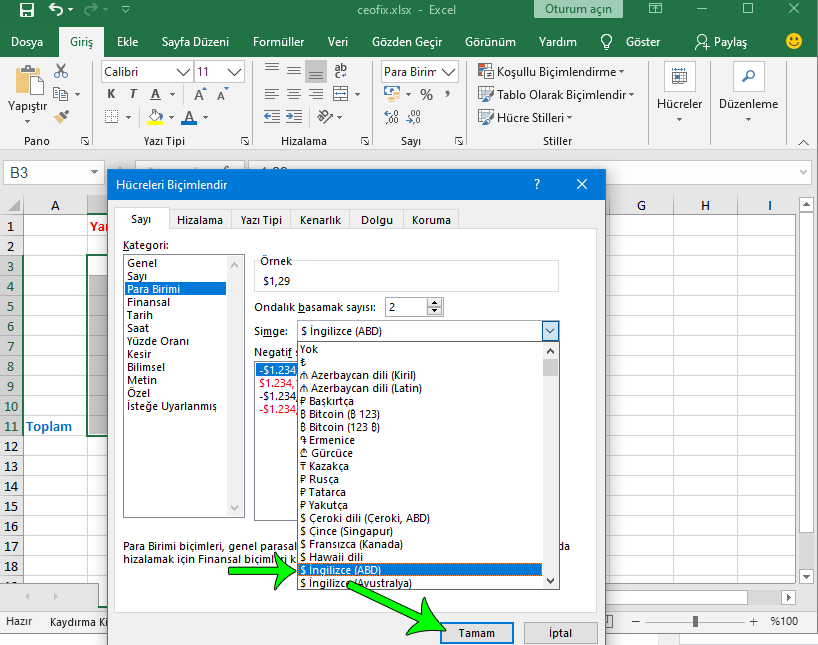This screenshot has width=818, height=645.
Task: Increment the Ondalık basamak sayısı spinner
Action: coord(434,303)
